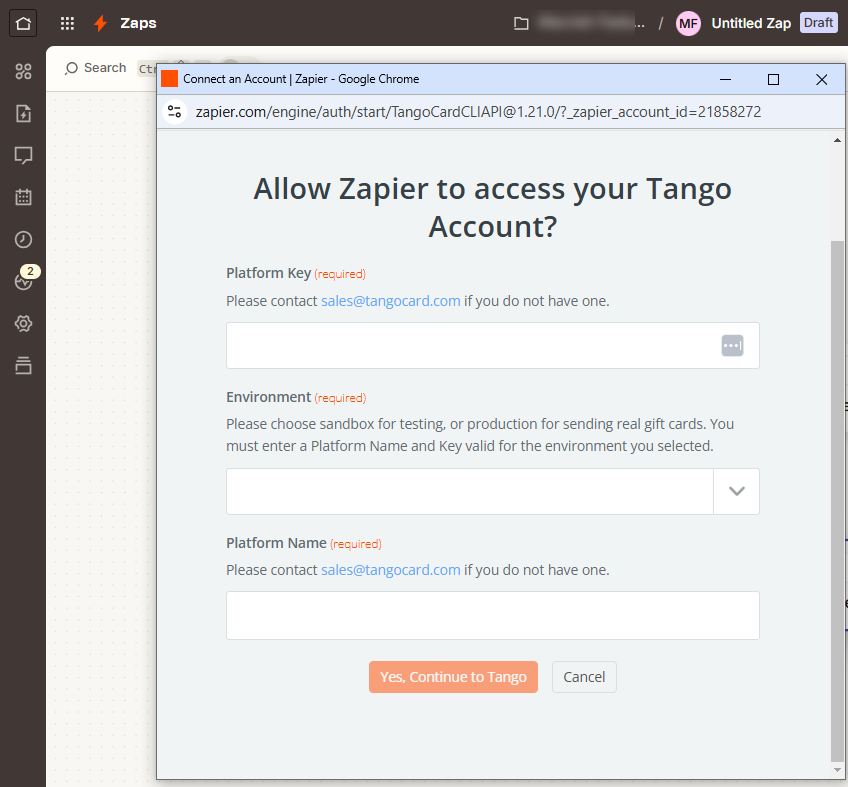
Task: Click the site information icon in address bar
Action: pyautogui.click(x=174, y=112)
